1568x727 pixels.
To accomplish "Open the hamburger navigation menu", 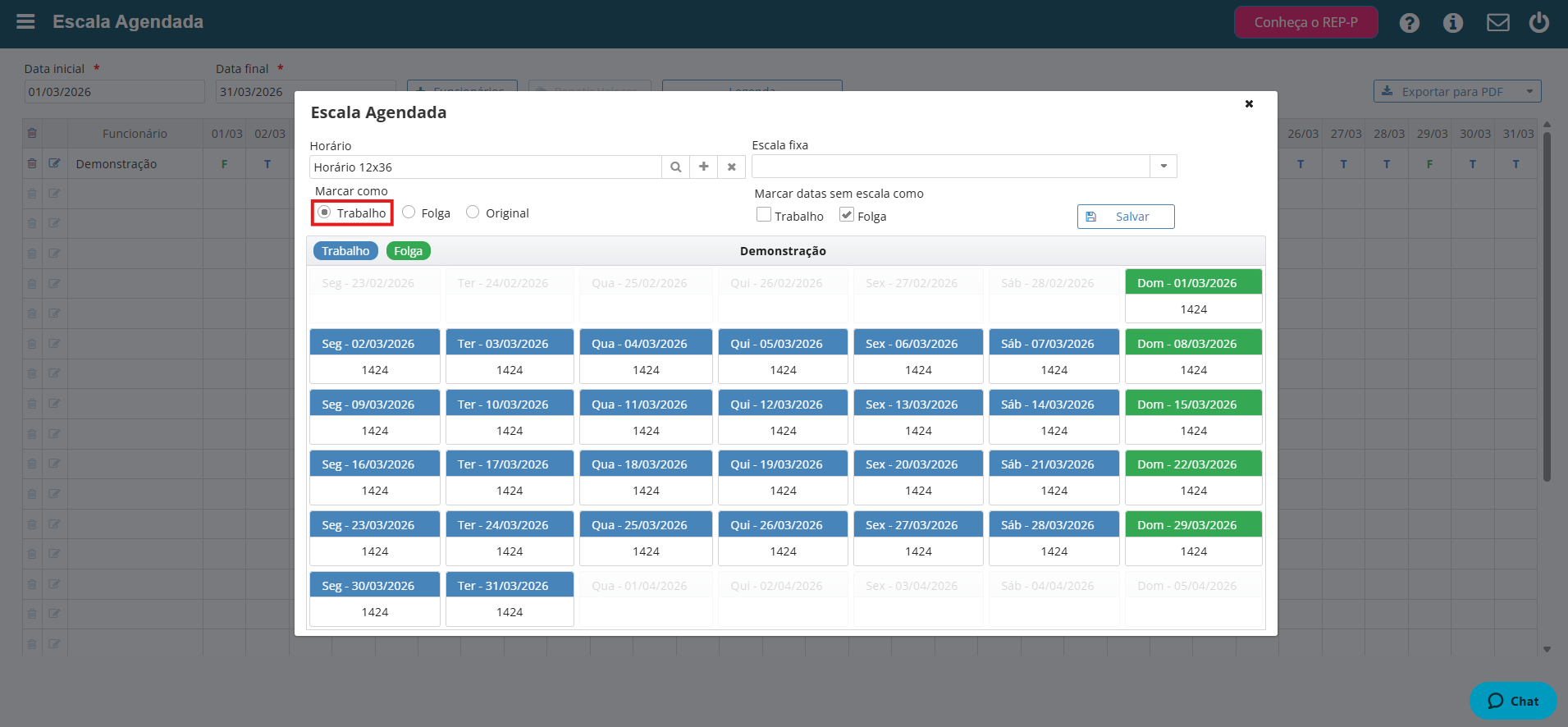I will (x=25, y=22).
